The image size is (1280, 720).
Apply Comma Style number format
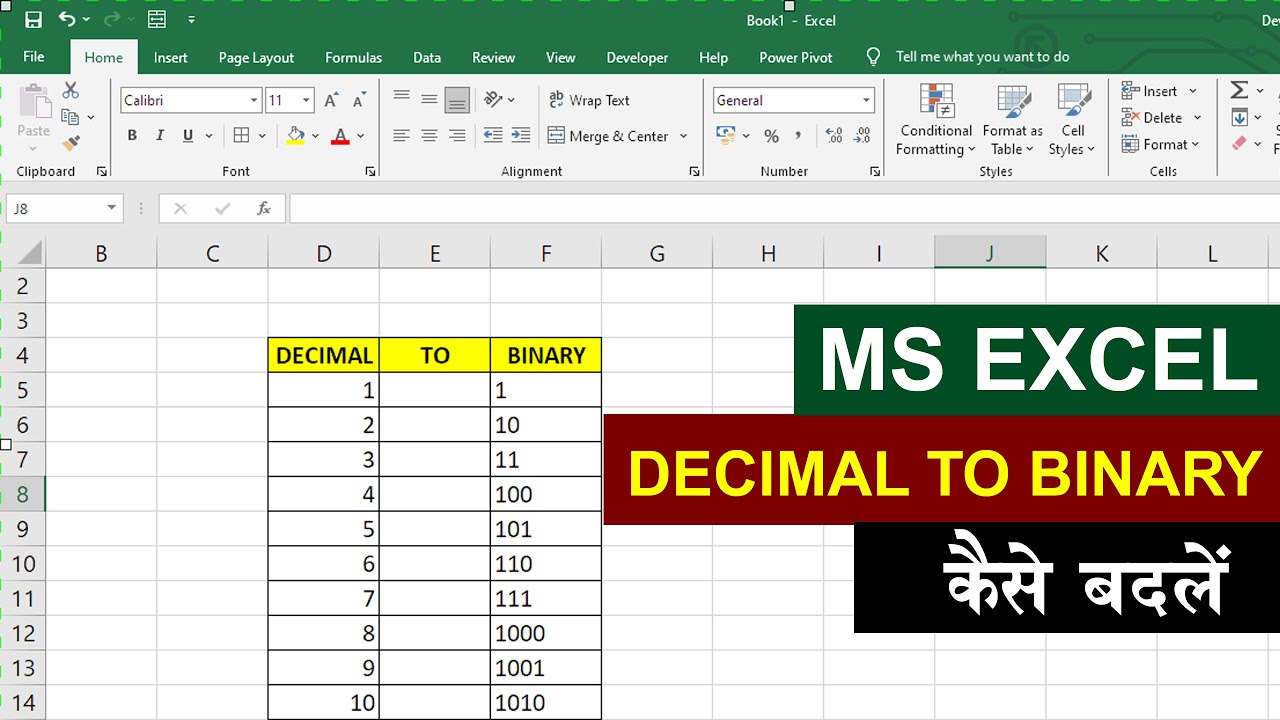pyautogui.click(x=798, y=135)
